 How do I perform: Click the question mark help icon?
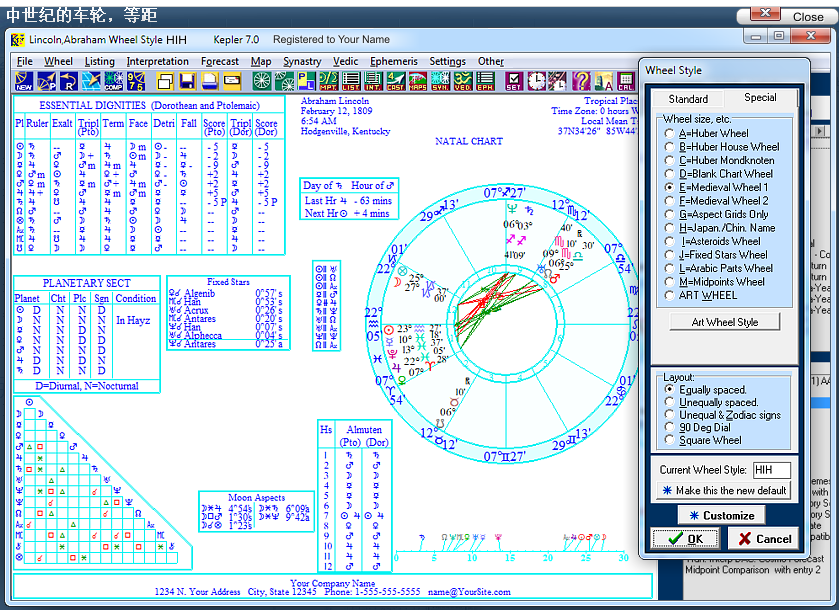pos(582,81)
